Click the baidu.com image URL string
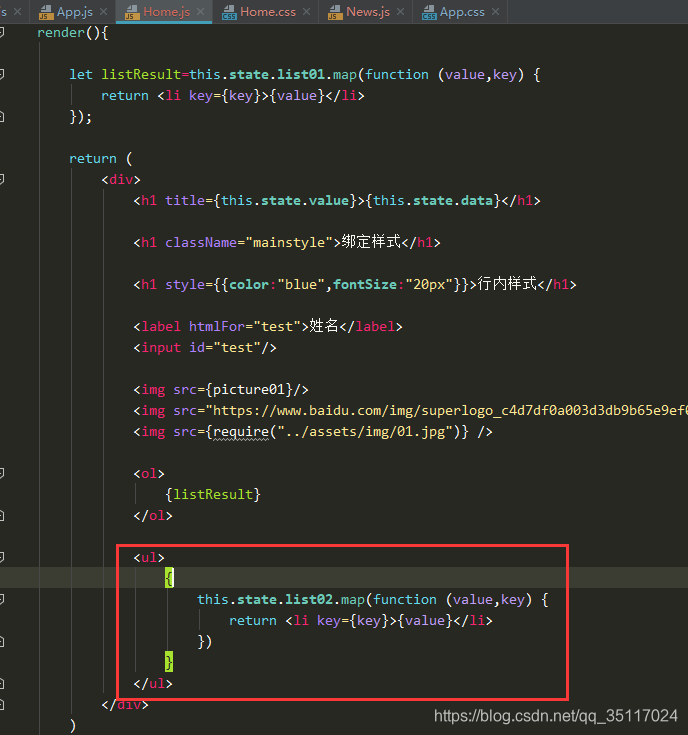The height and width of the screenshot is (735, 688). [447, 411]
